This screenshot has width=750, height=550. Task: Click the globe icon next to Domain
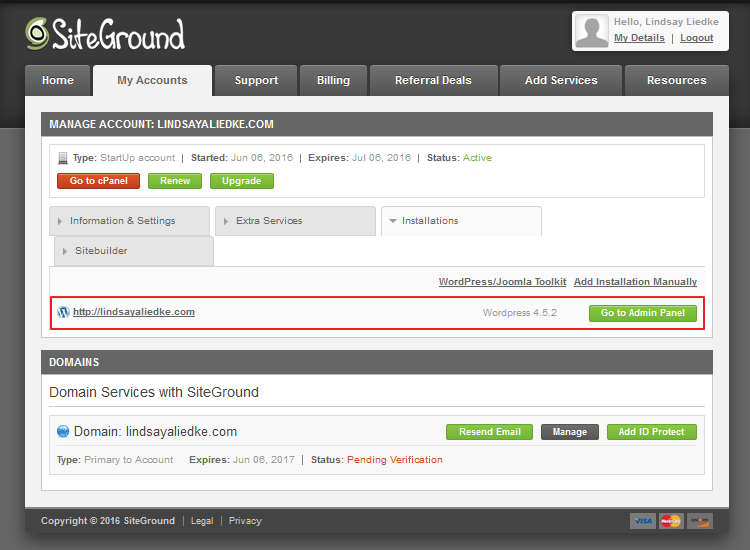click(x=63, y=431)
